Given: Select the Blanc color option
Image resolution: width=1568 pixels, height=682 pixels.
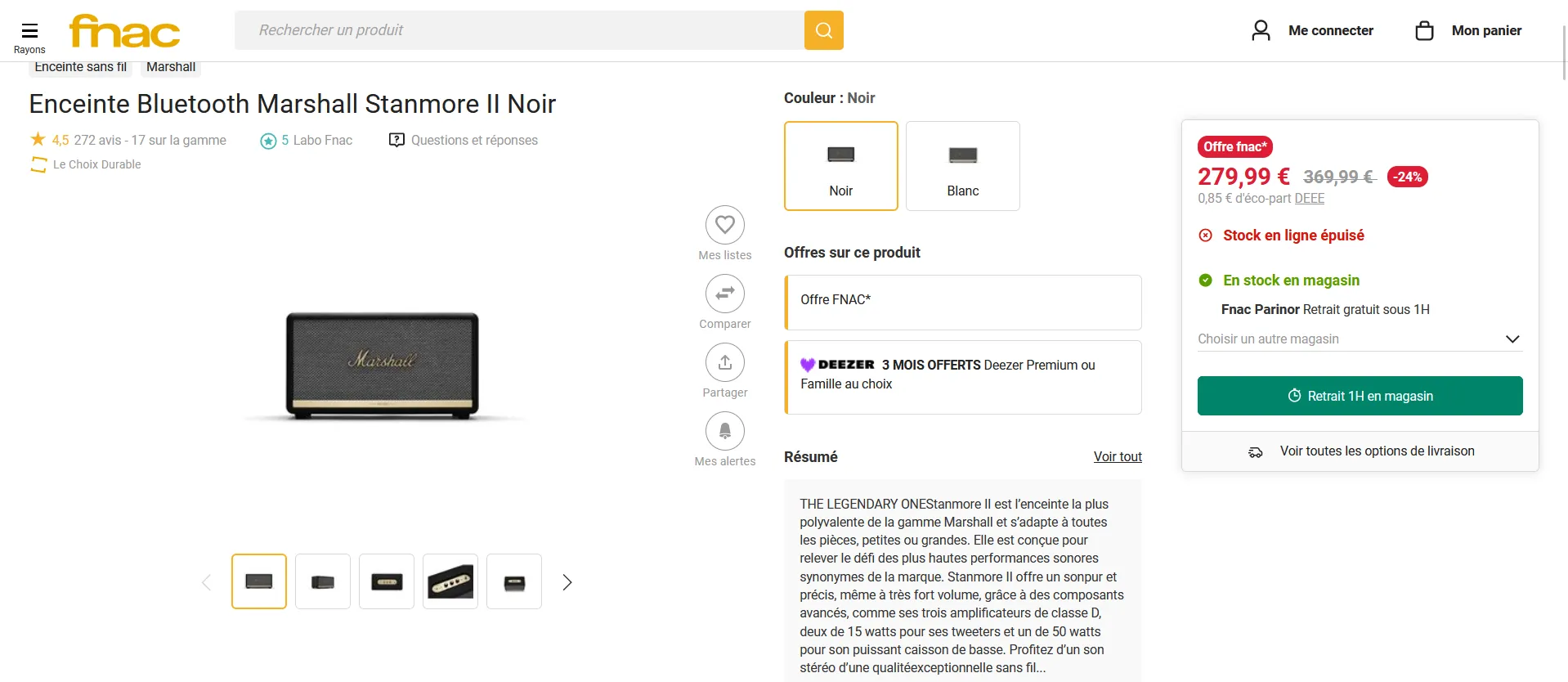Looking at the screenshot, I should point(962,166).
